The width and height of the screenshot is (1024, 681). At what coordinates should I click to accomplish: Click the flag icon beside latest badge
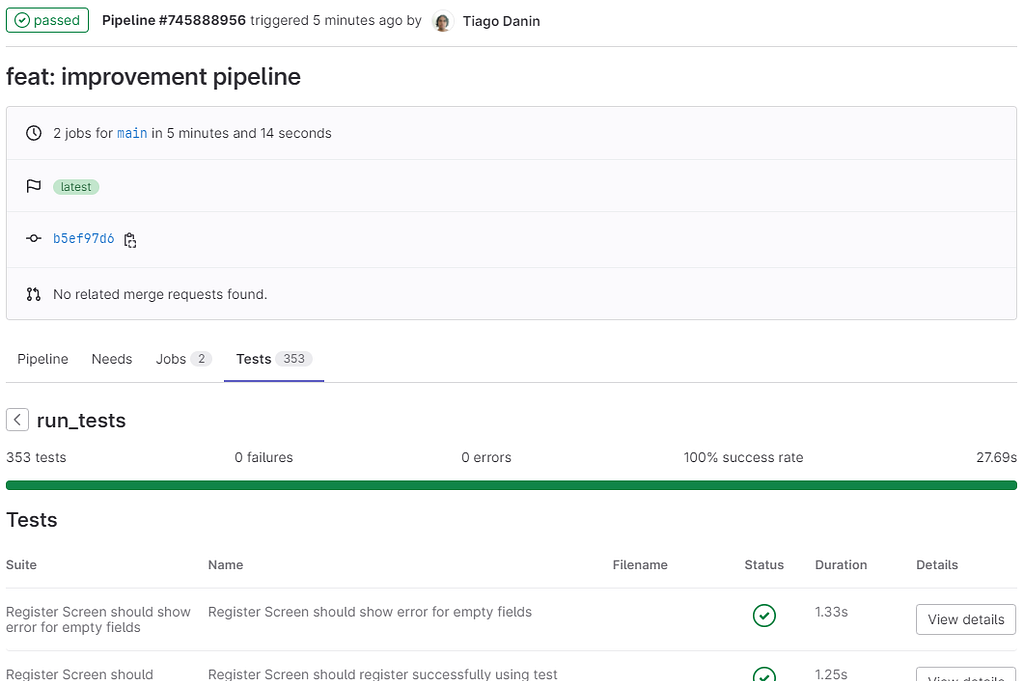(34, 187)
